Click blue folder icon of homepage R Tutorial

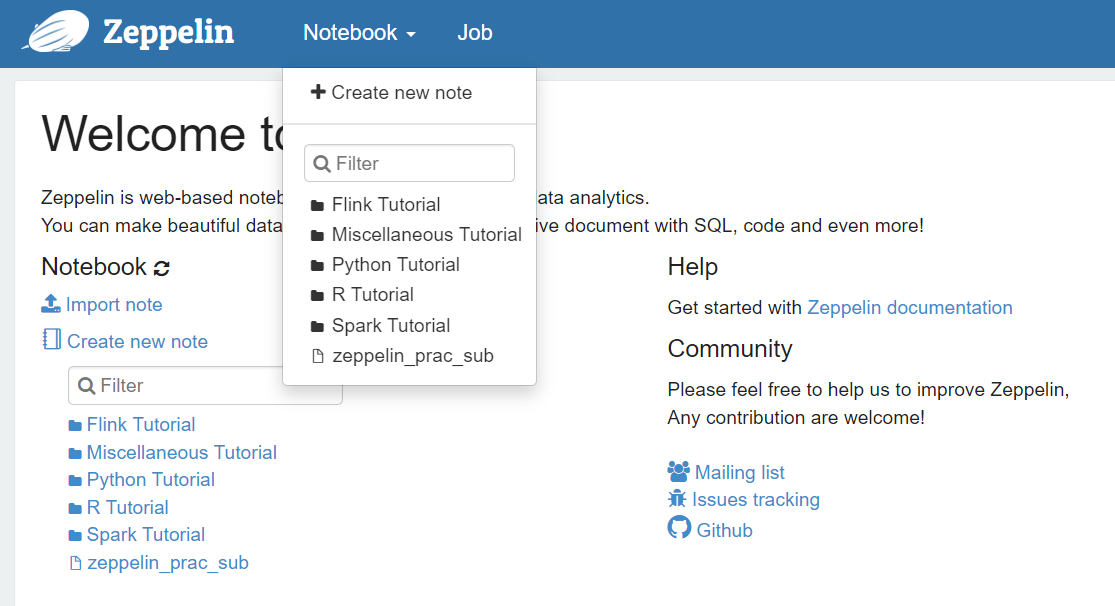coord(75,508)
